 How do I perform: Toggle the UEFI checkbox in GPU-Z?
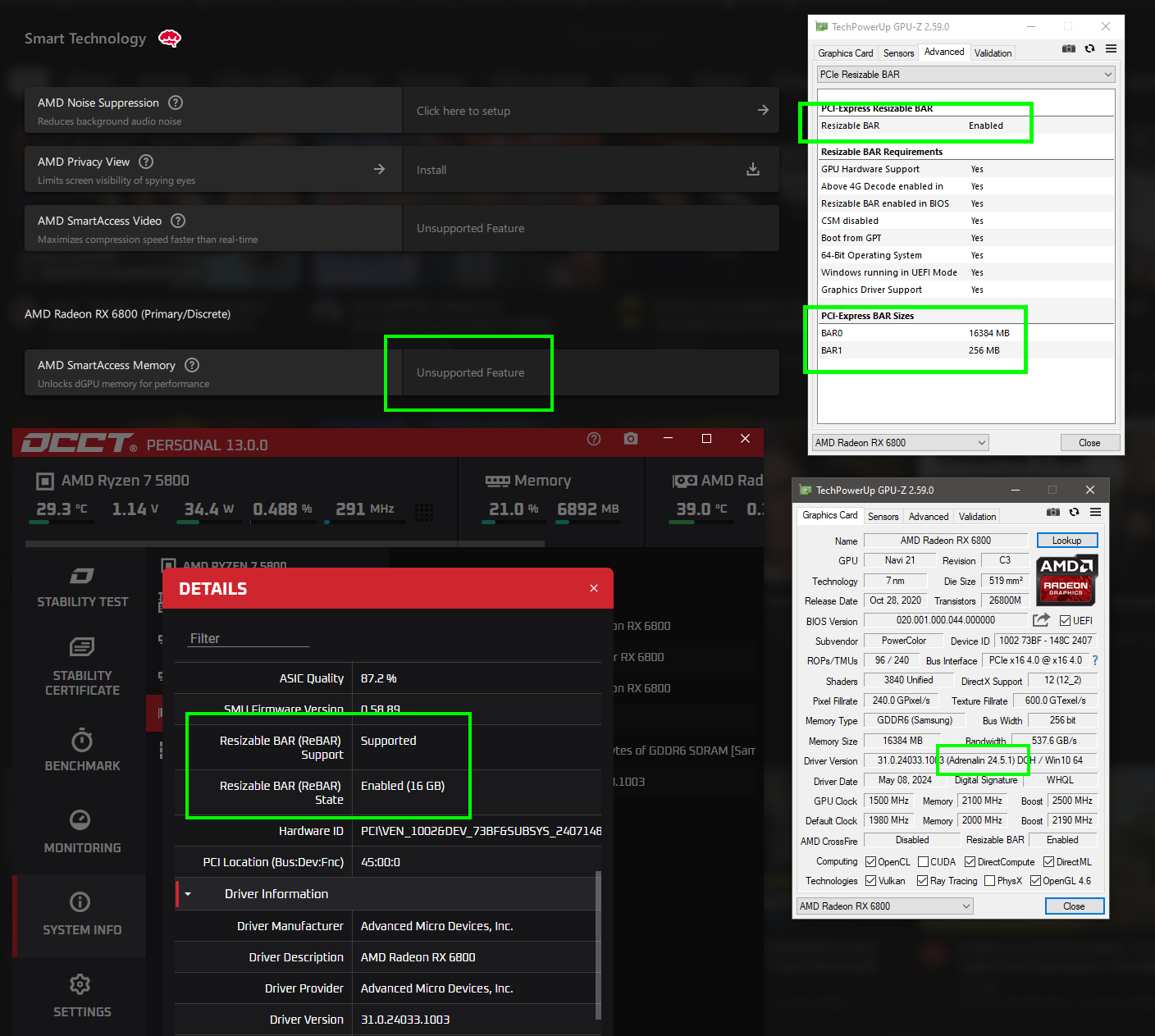[x=1065, y=621]
